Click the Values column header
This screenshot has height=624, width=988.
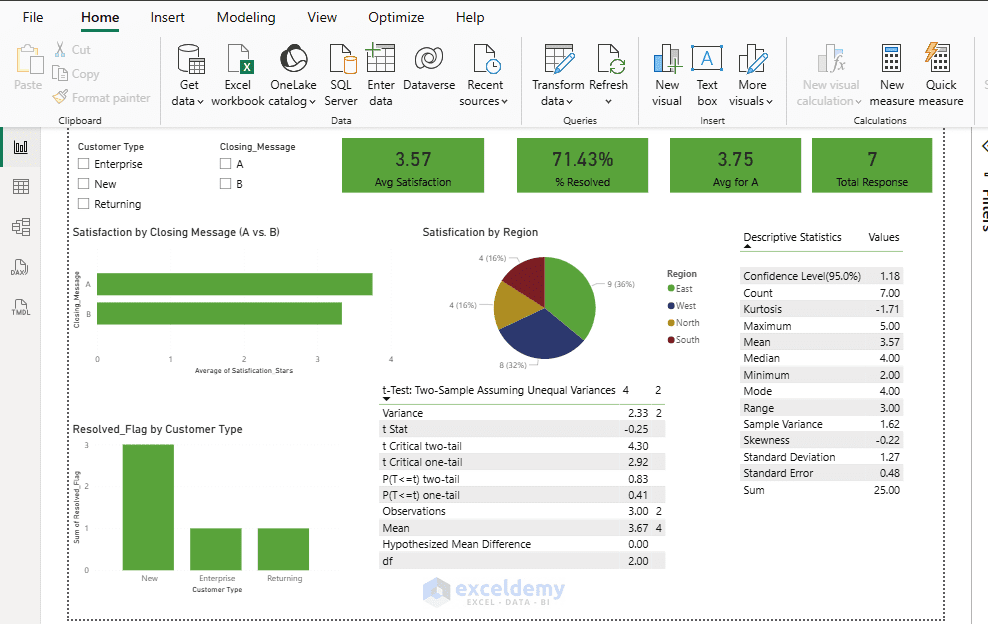[883, 237]
